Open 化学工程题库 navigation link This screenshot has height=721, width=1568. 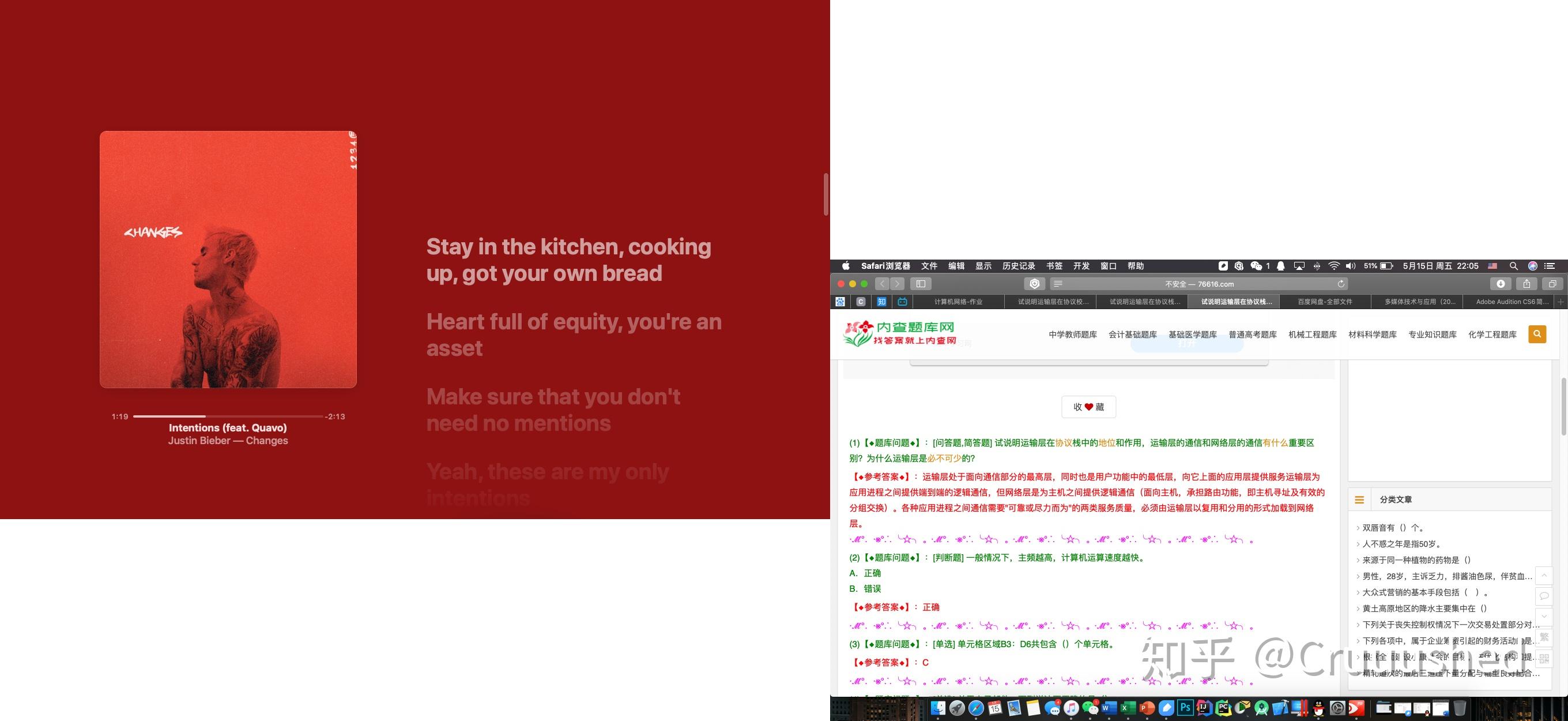point(1492,335)
